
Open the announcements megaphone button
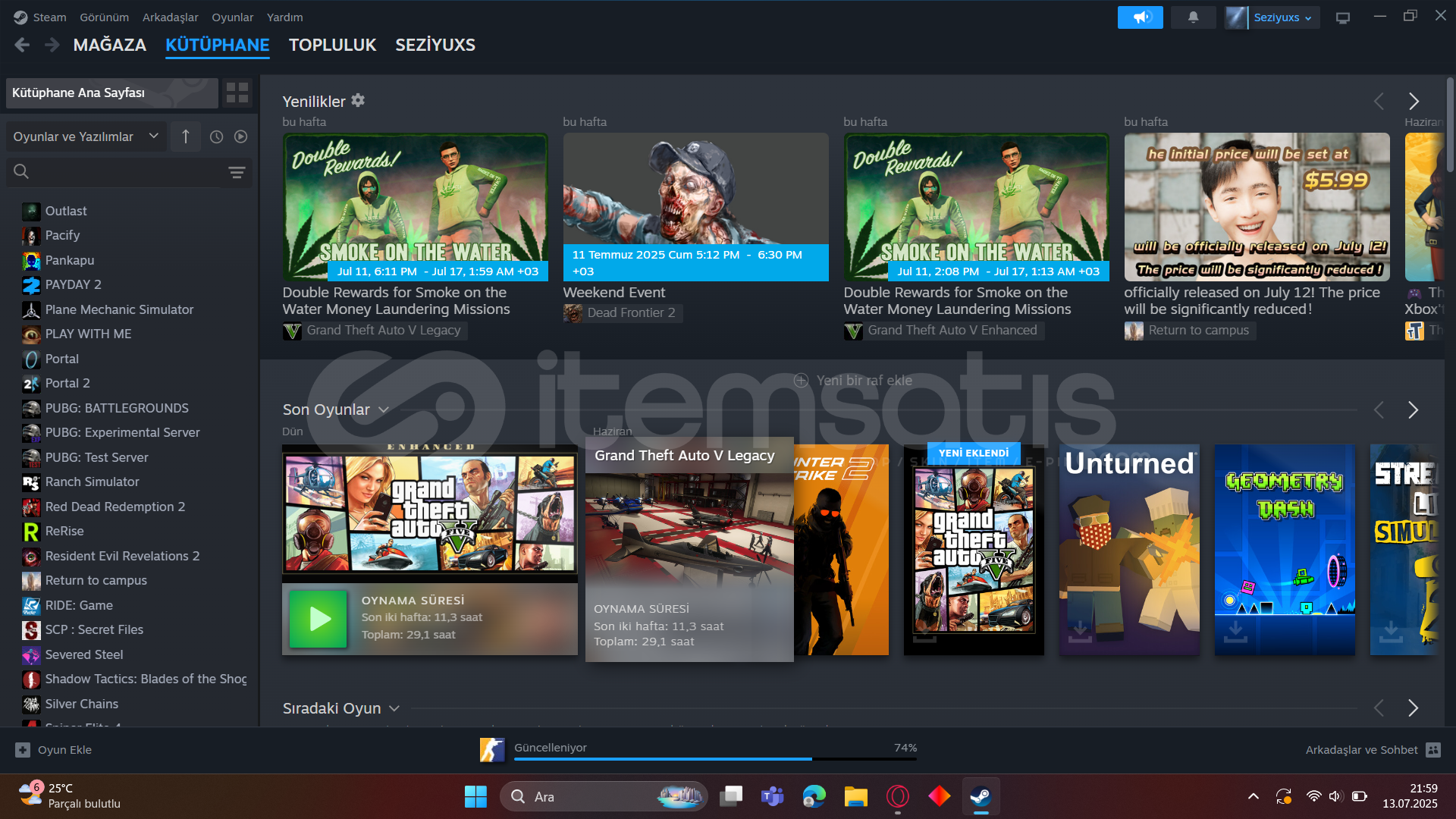click(x=1140, y=17)
